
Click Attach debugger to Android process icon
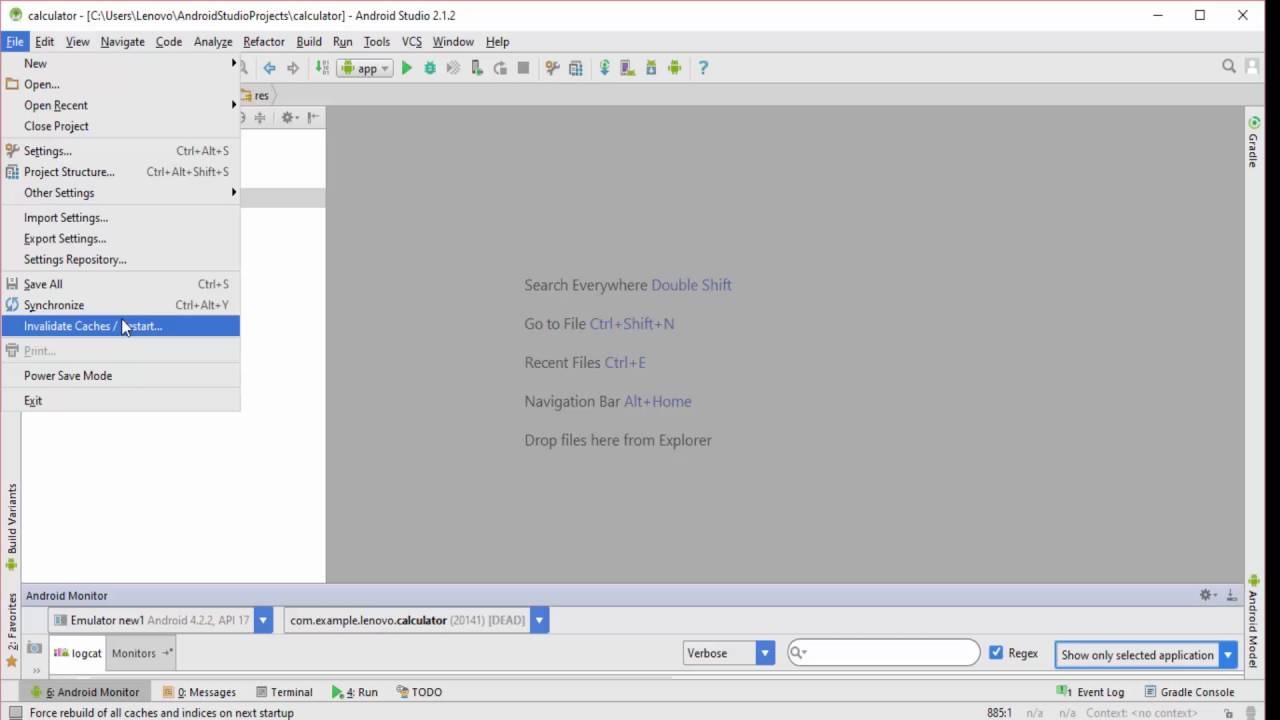477,68
